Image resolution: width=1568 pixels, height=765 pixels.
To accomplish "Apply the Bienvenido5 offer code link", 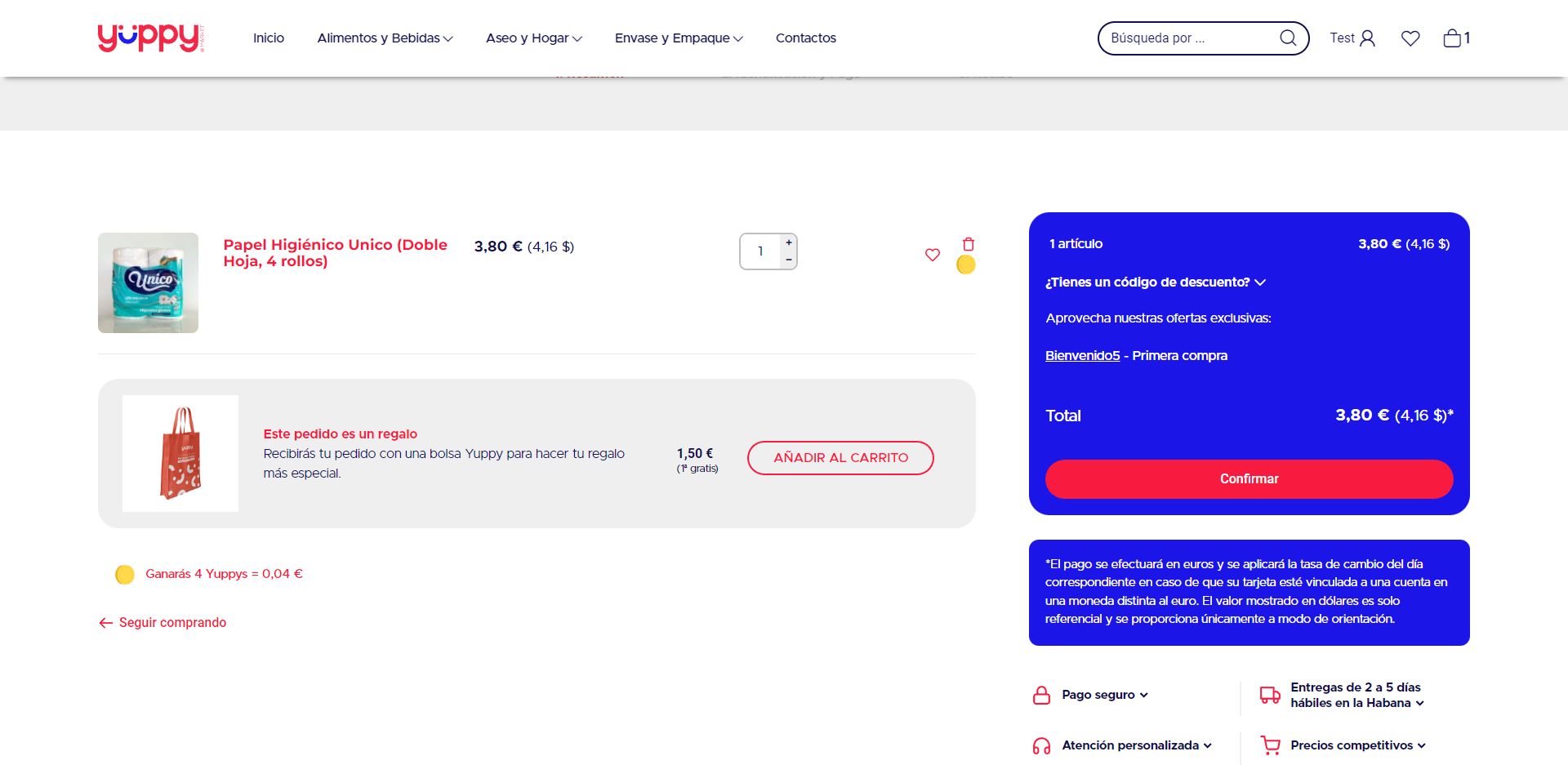I will pyautogui.click(x=1083, y=356).
